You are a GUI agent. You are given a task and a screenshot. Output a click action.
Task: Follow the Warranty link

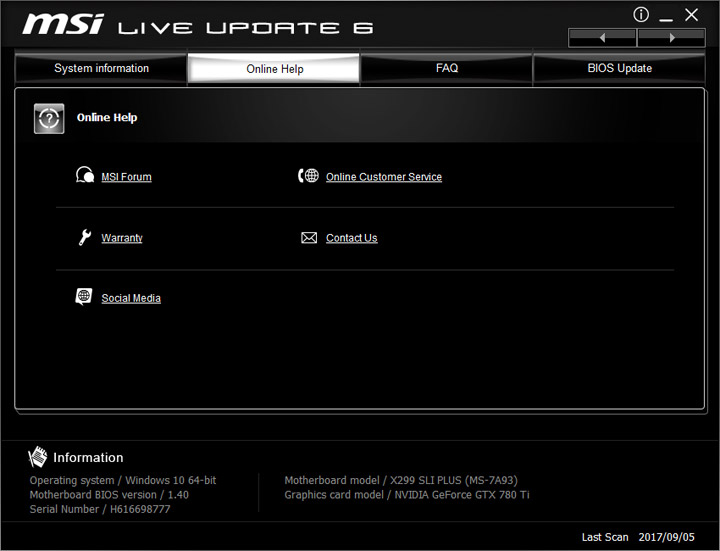point(122,238)
